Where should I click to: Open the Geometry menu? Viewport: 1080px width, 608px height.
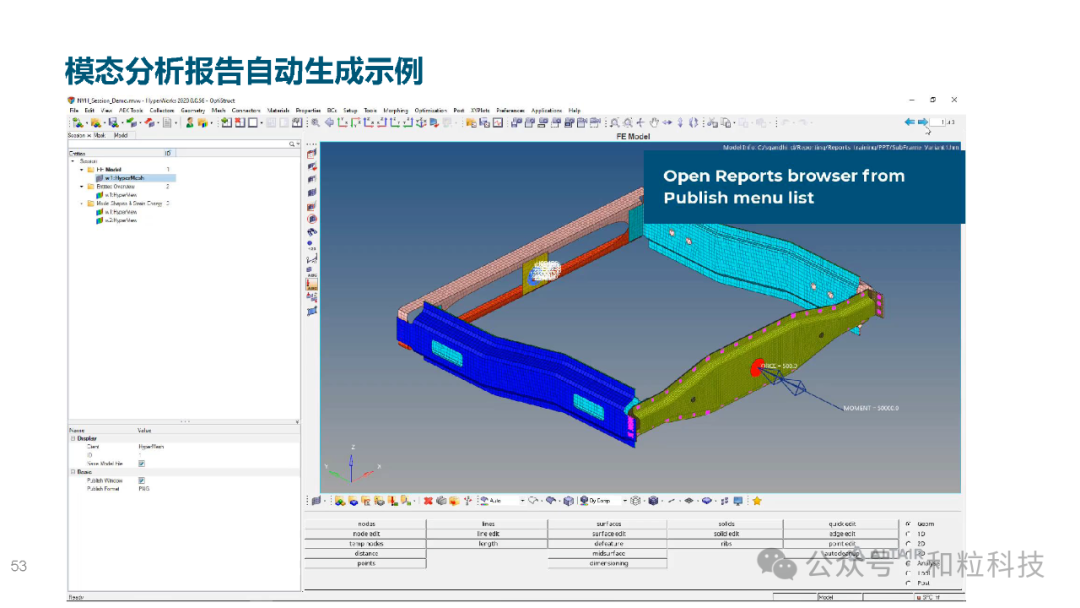click(x=193, y=110)
